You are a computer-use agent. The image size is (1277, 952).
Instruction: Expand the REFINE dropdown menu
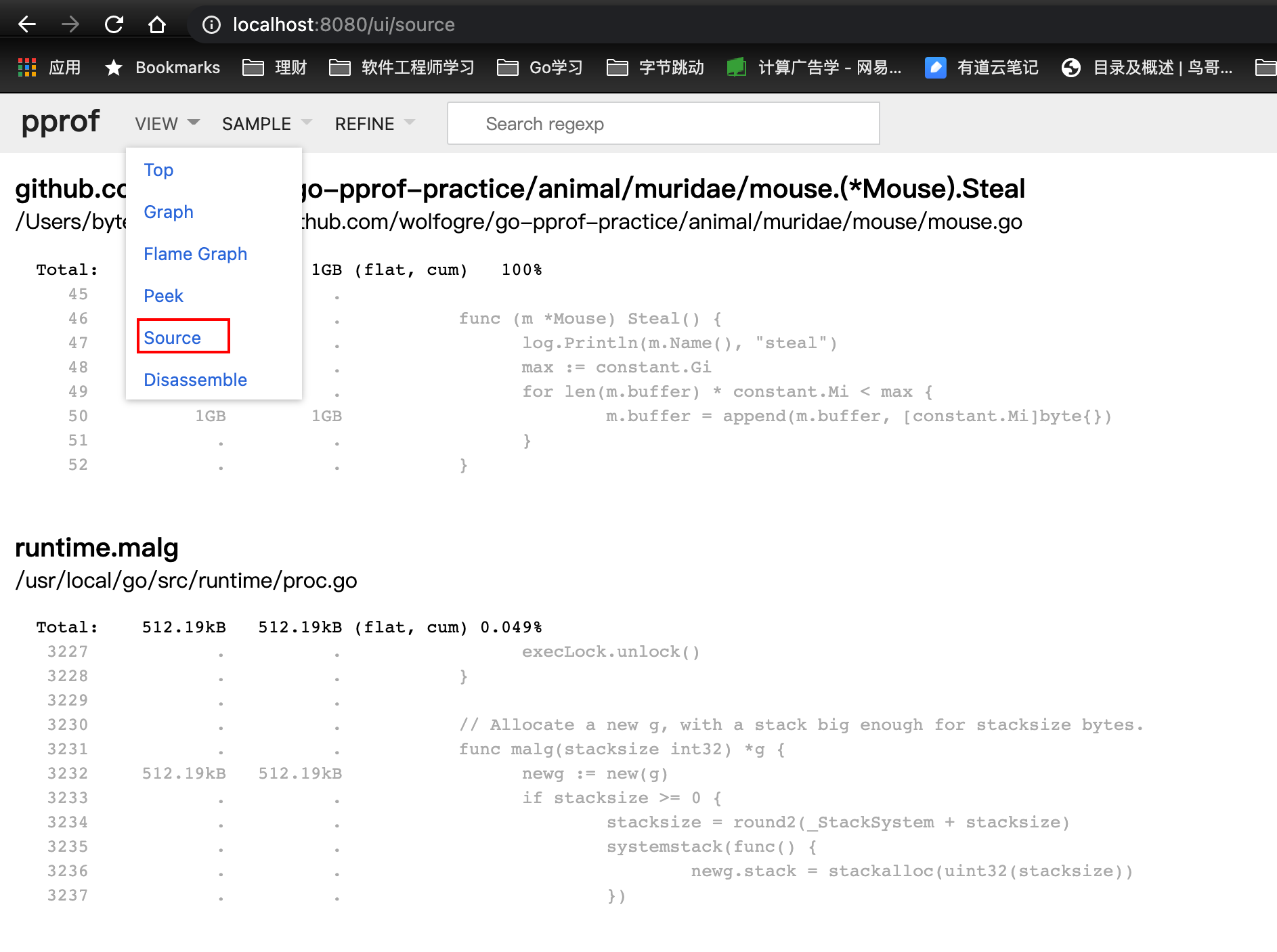374,124
